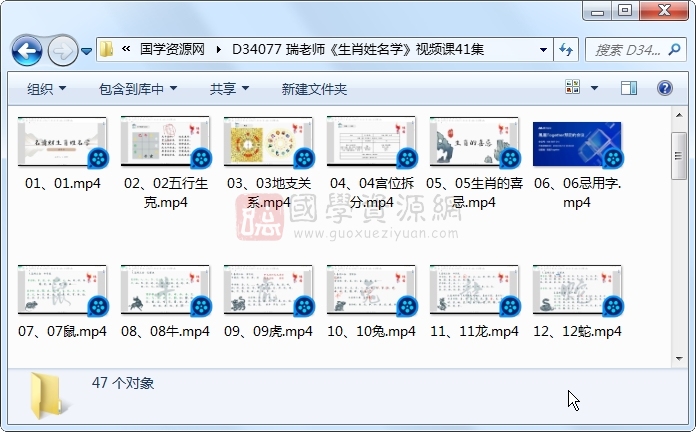The width and height of the screenshot is (696, 432).
Task: Click the scrollbar down arrow
Action: (679, 359)
